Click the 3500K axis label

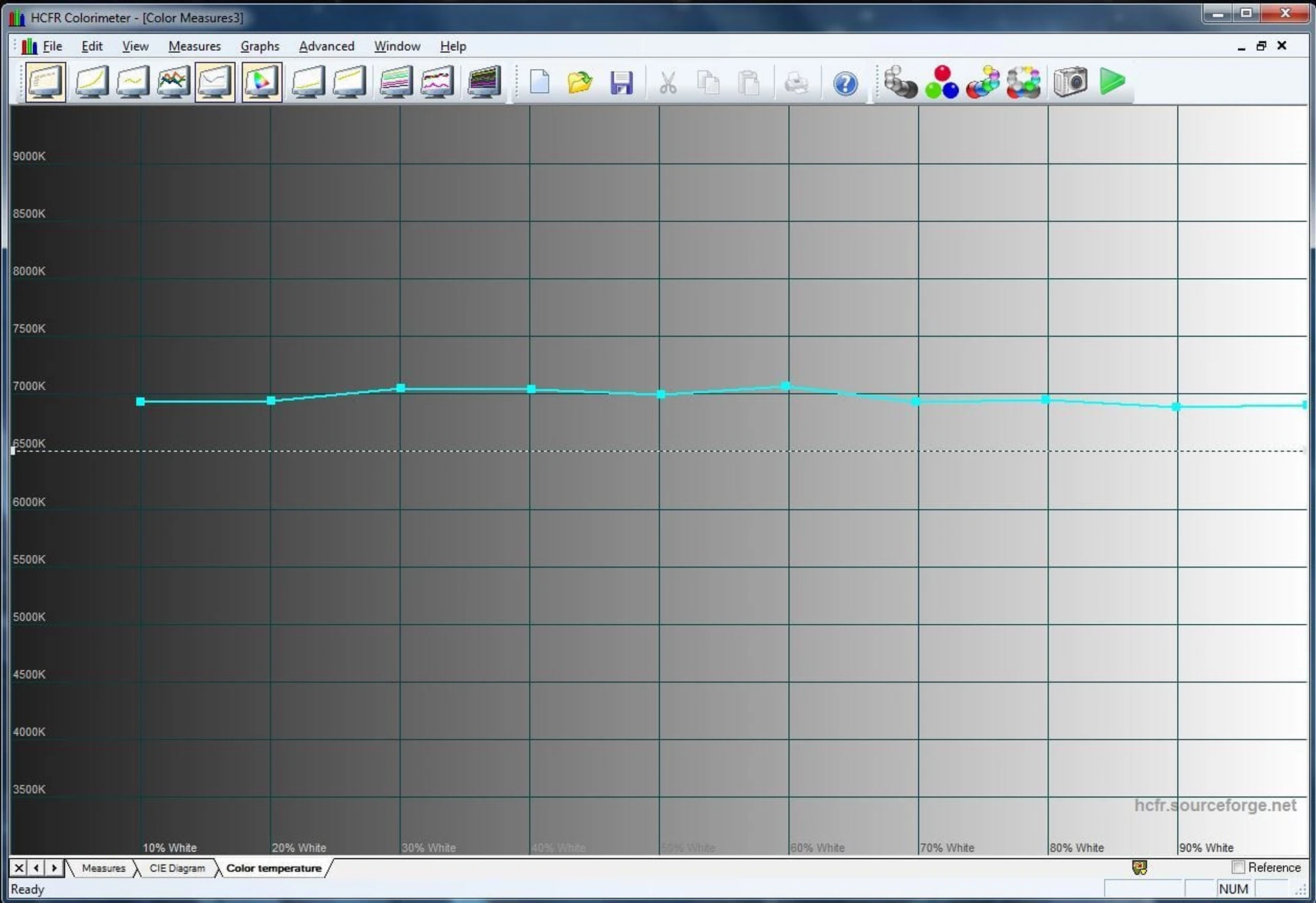coord(29,789)
